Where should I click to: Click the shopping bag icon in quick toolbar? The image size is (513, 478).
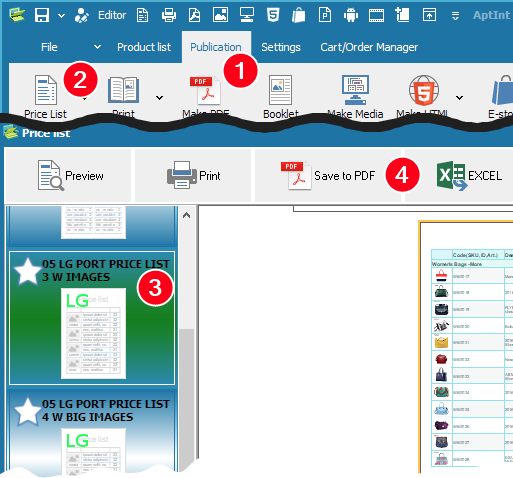click(x=299, y=15)
